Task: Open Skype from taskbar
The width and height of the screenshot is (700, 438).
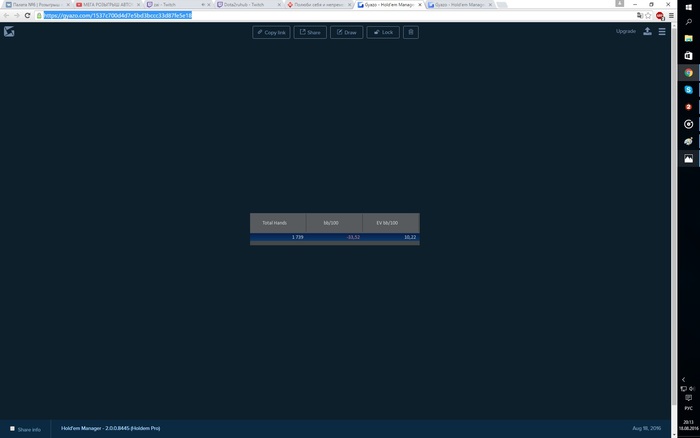Action: pos(688,90)
